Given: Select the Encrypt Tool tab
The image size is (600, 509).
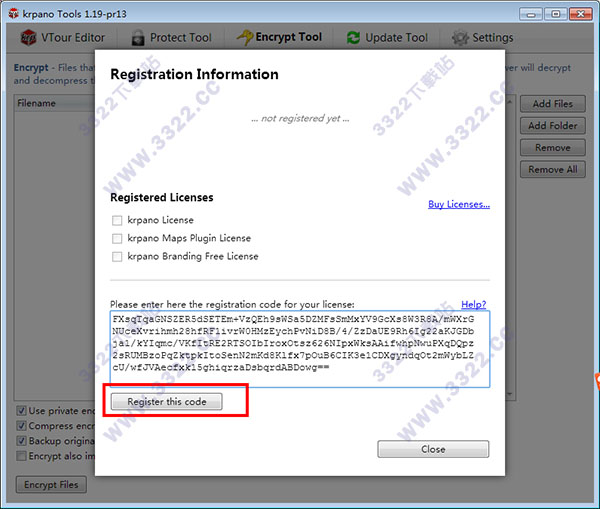Looking at the screenshot, I should 279,37.
